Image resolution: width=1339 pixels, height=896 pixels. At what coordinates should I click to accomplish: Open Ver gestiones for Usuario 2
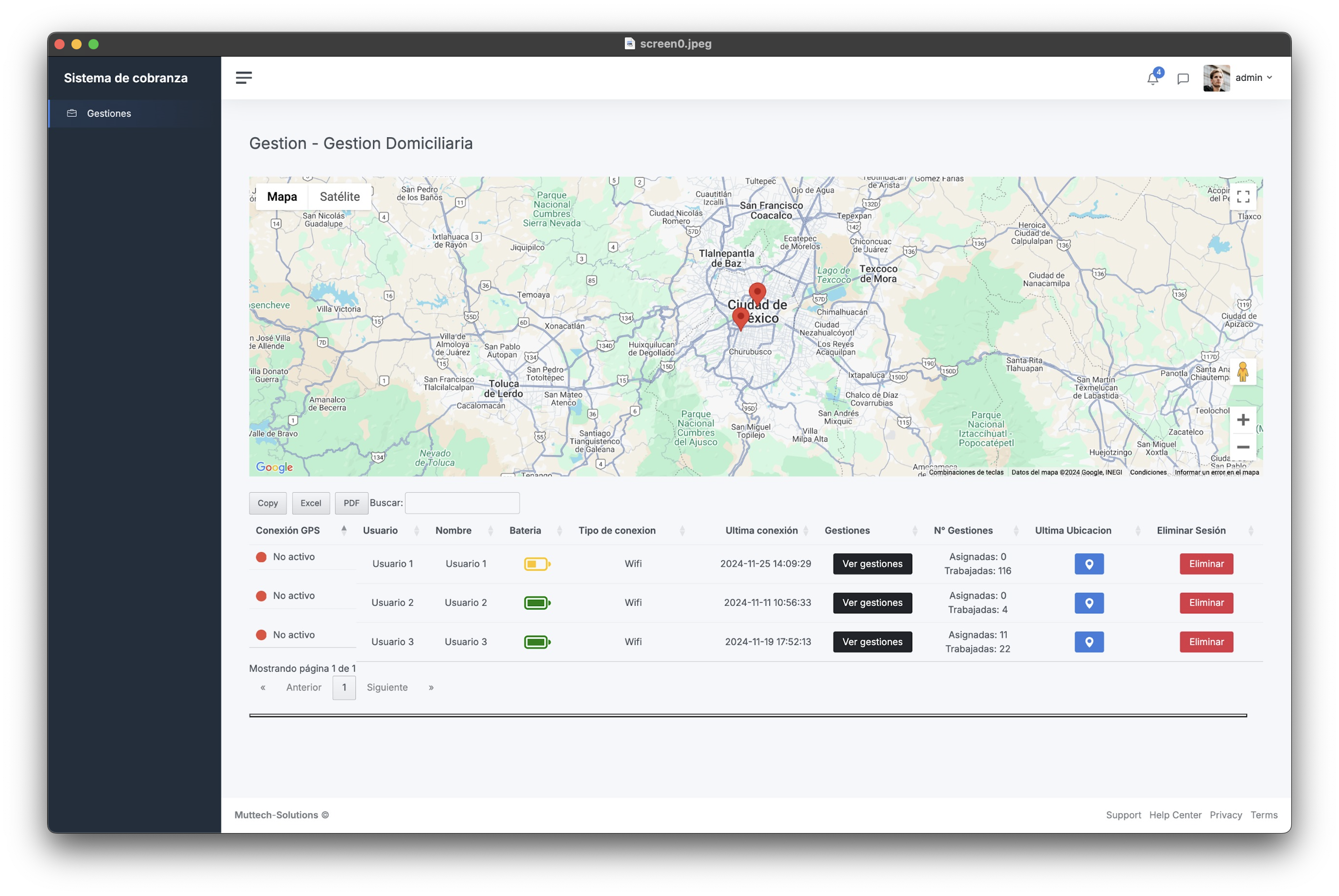[872, 602]
